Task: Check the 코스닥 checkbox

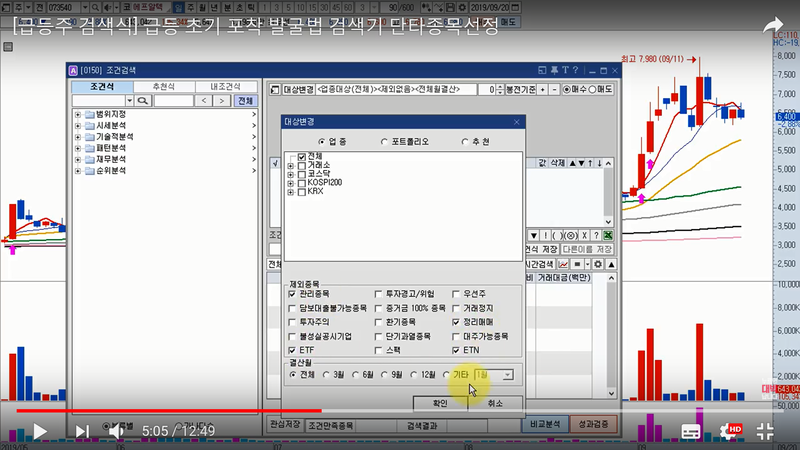Action: [x=302, y=174]
